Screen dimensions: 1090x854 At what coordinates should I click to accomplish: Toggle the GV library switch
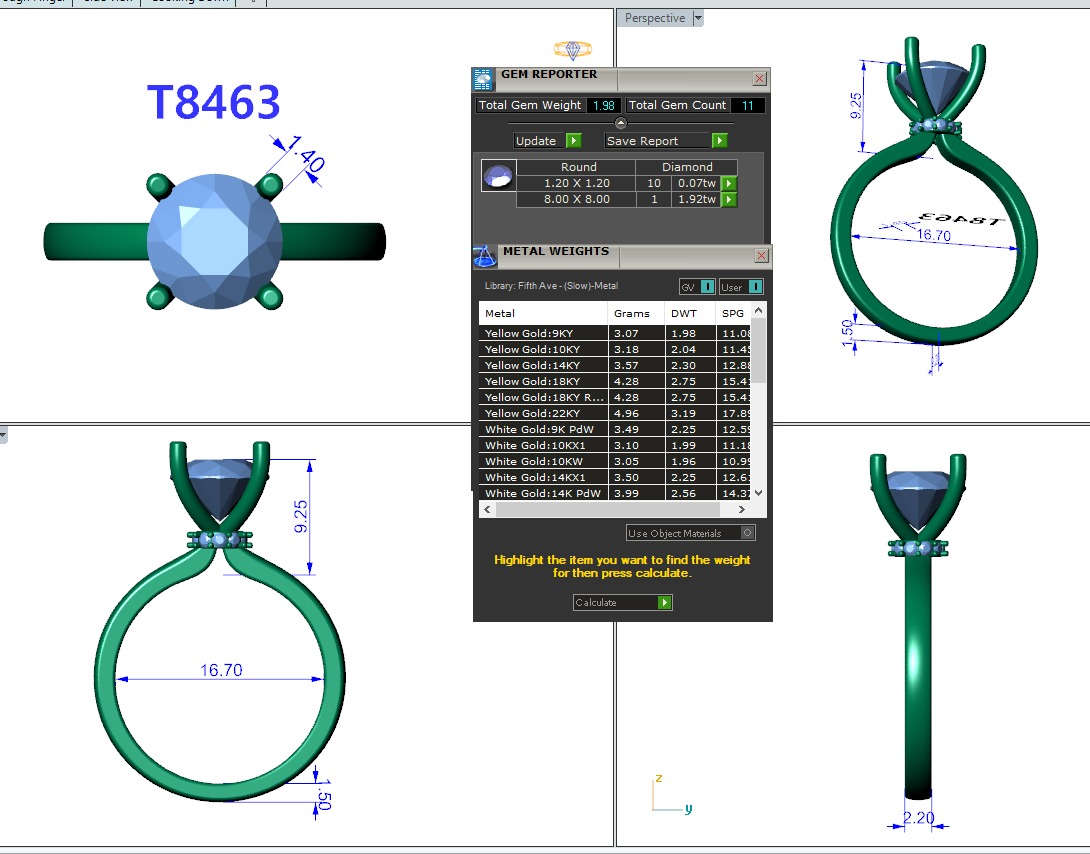pos(707,287)
